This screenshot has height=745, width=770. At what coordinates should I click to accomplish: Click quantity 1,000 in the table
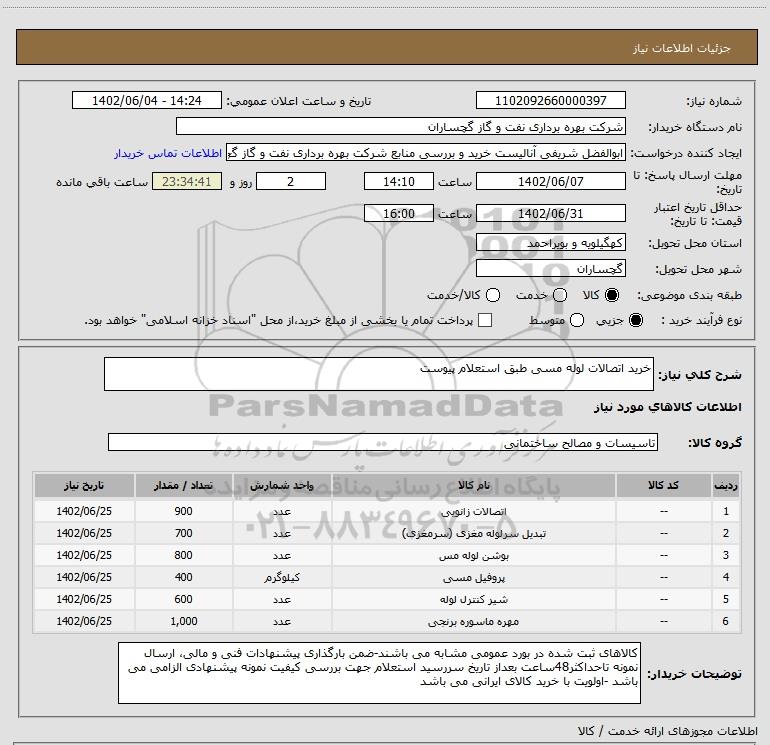184,621
